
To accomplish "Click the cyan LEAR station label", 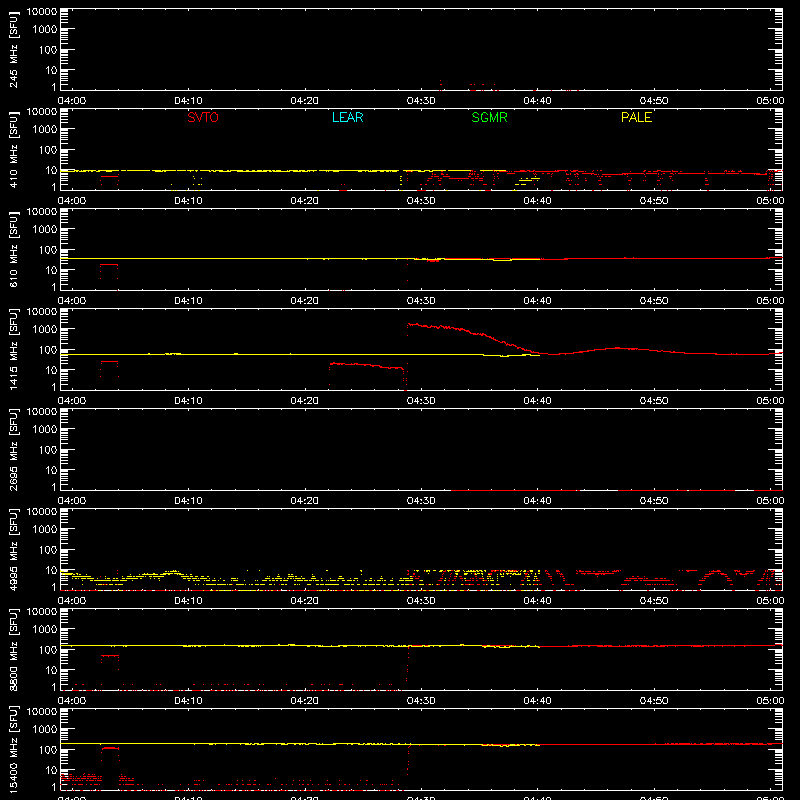I will click(347, 117).
